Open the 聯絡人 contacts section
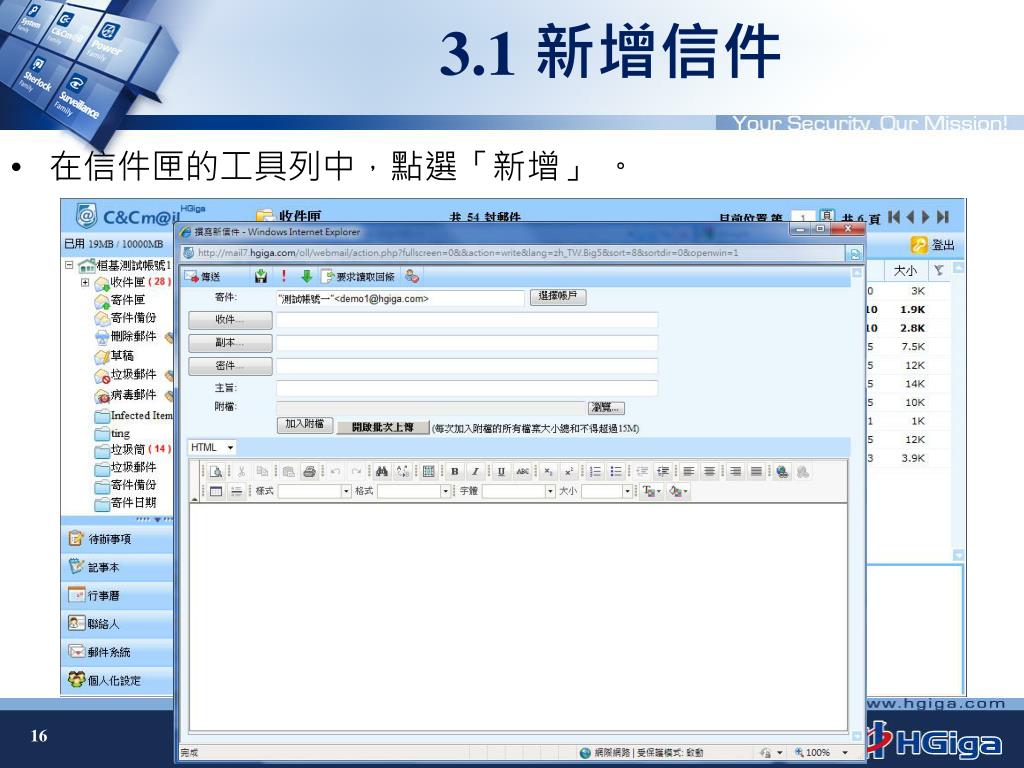This screenshot has height=768, width=1024. click(x=118, y=624)
